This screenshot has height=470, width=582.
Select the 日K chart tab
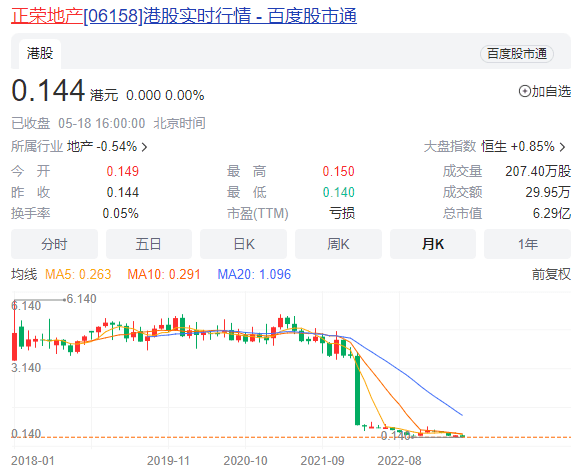pos(243,244)
